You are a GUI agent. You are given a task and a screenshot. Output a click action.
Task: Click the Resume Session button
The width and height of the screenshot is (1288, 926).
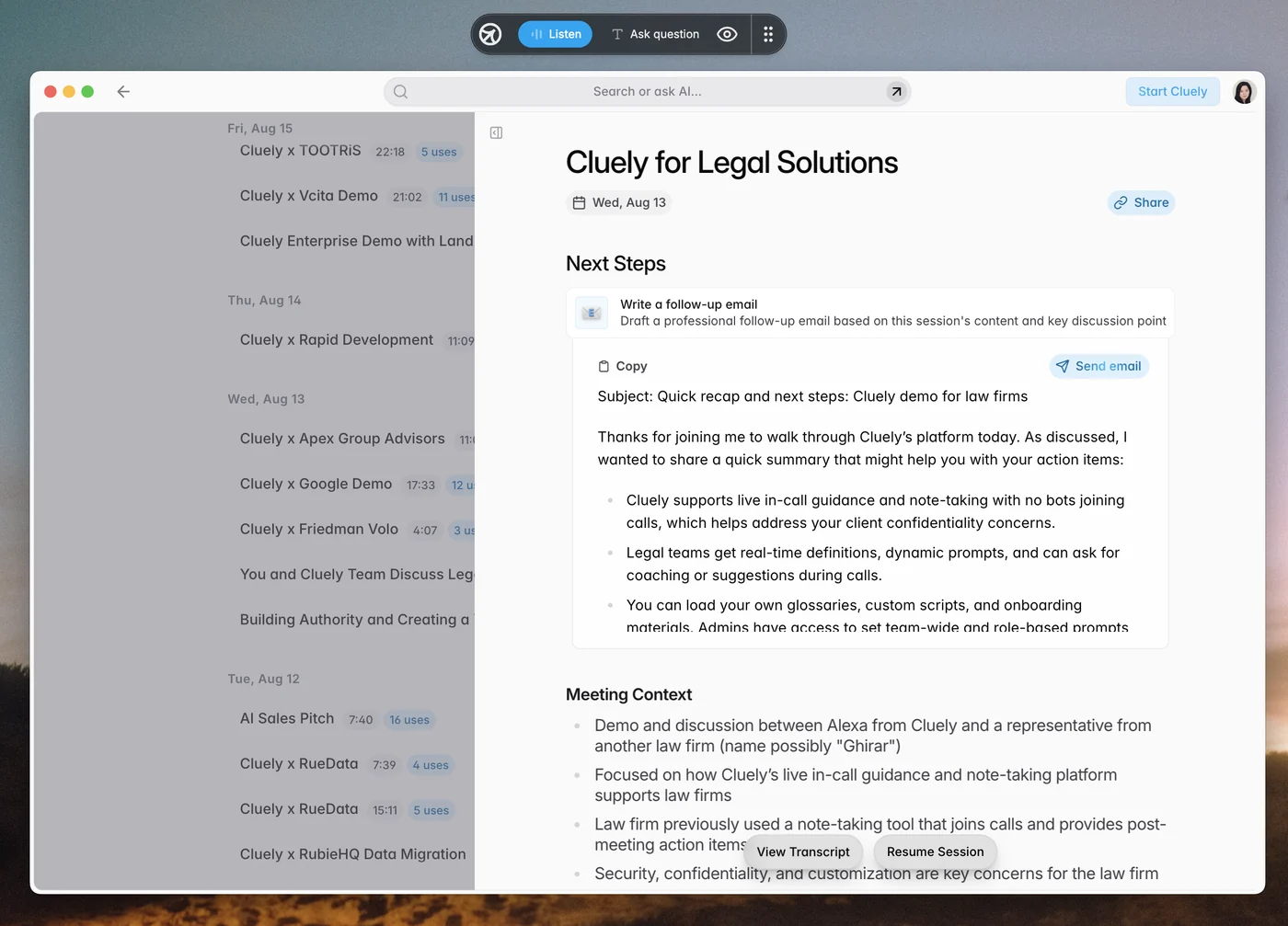click(935, 852)
